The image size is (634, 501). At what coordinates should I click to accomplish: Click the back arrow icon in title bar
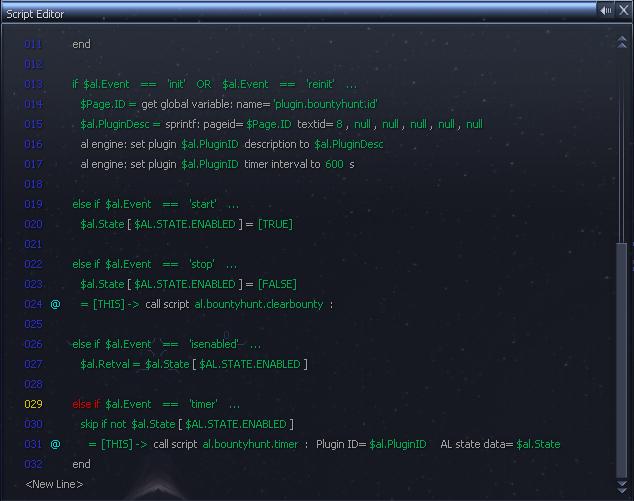tap(606, 10)
